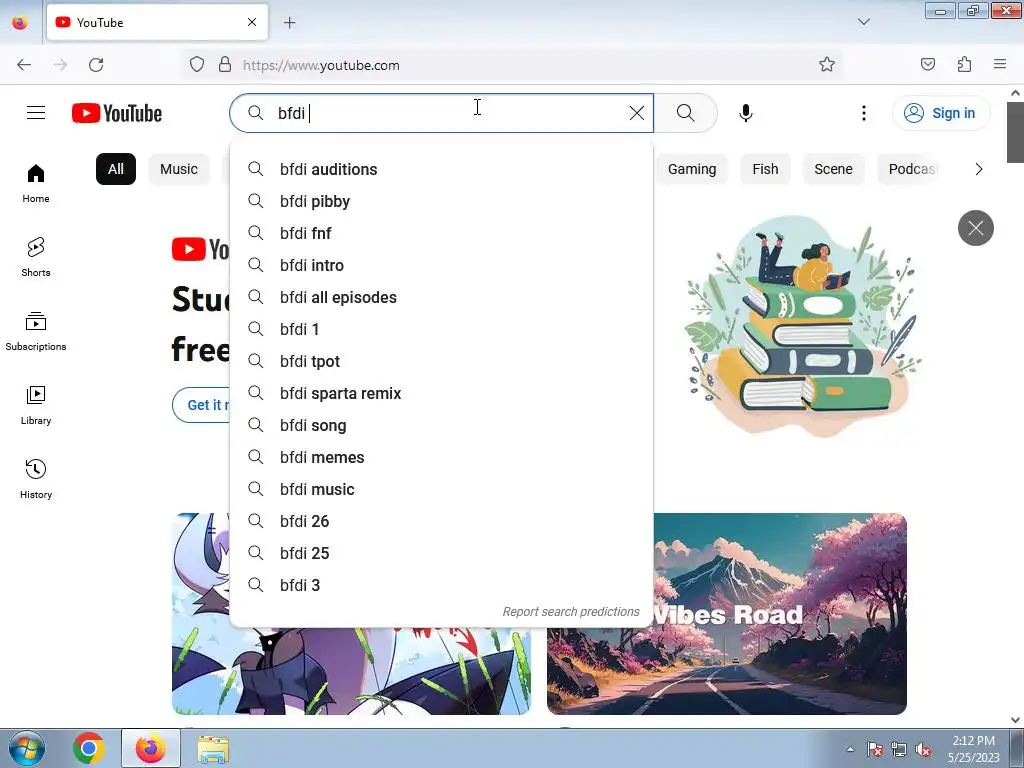Choose suggestion 'bfdi fnf'
The height and width of the screenshot is (768, 1024).
pos(441,233)
